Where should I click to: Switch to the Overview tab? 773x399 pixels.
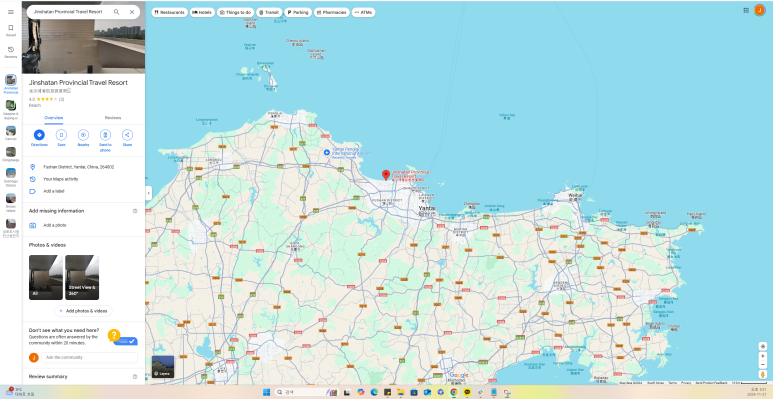54,118
